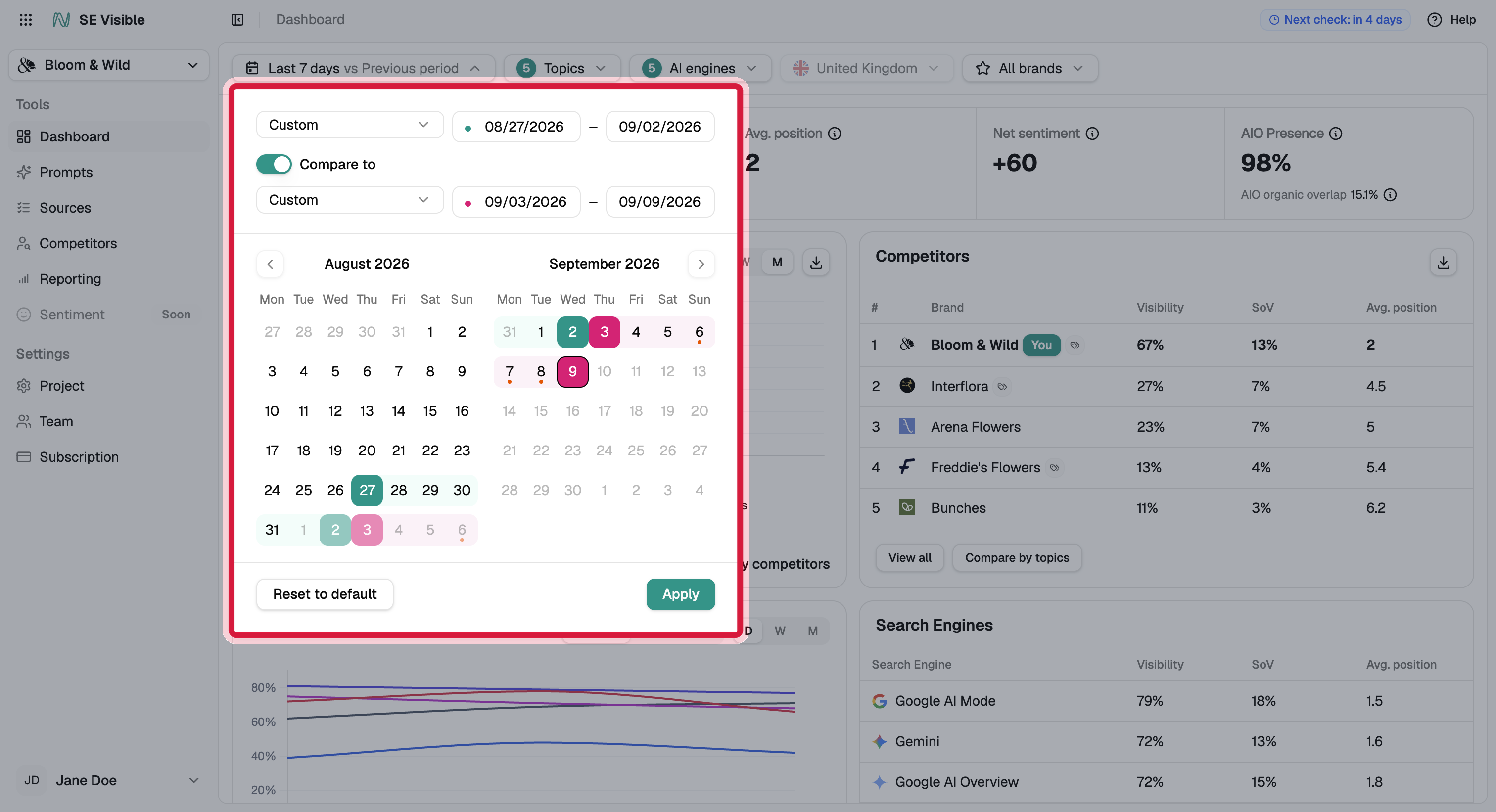Viewport: 1496px width, 812px height.
Task: Click the Next check clock badge
Action: click(1335, 20)
